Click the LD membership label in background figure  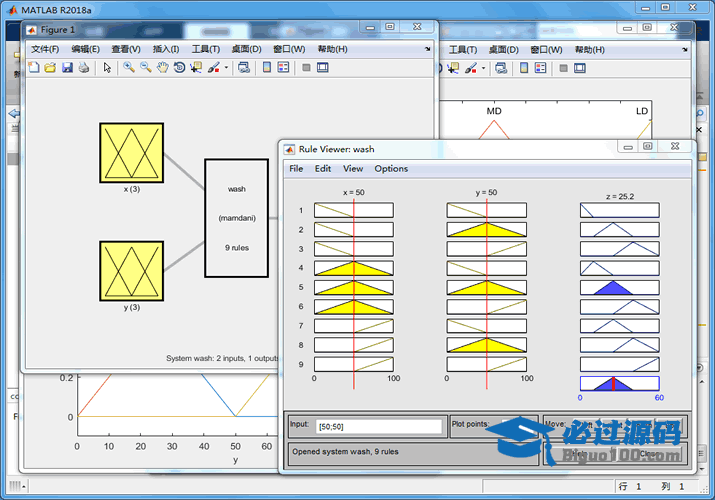click(x=642, y=111)
